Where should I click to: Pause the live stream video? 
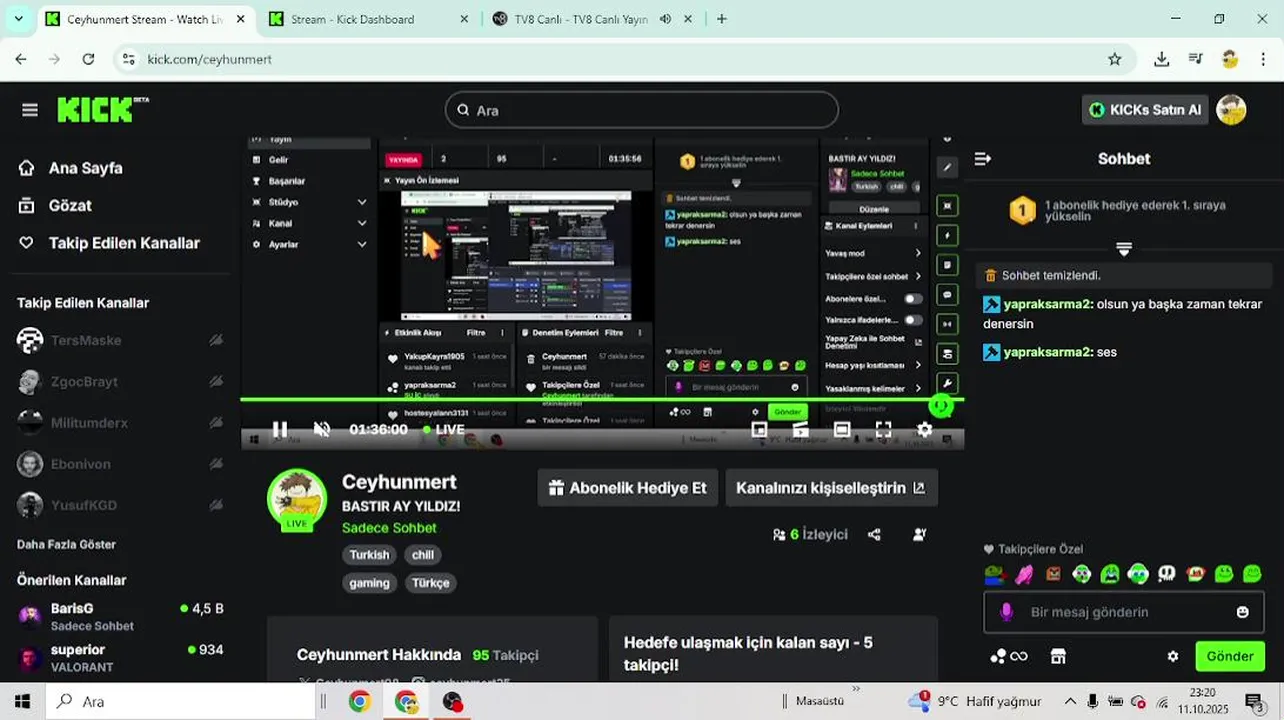pos(280,429)
